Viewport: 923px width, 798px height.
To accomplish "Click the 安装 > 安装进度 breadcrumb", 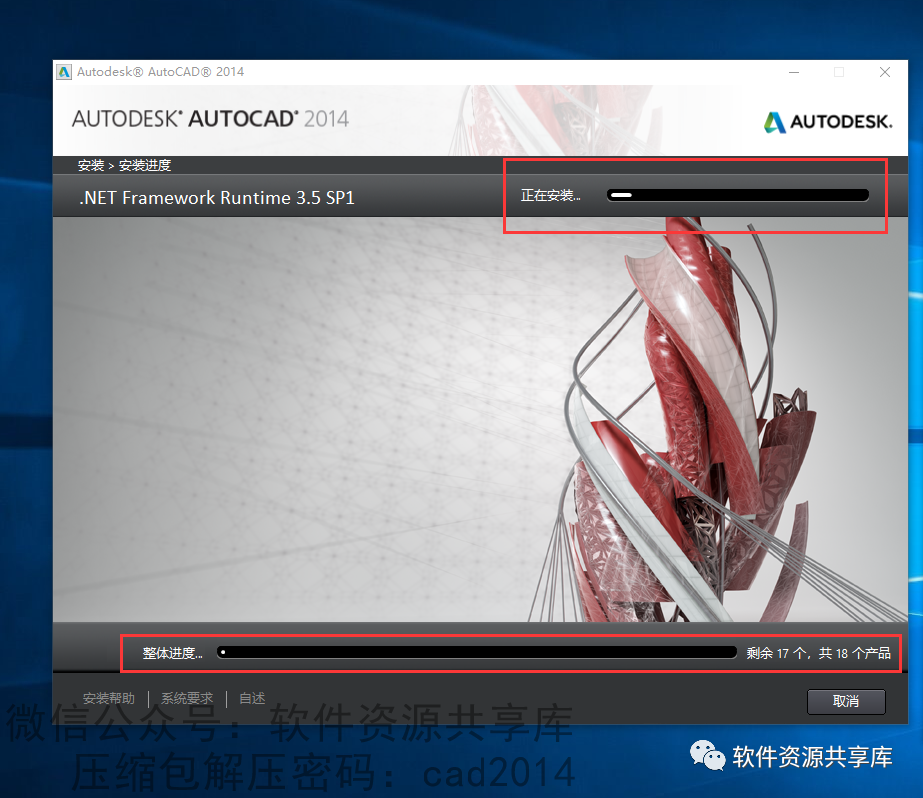I will click(x=124, y=165).
